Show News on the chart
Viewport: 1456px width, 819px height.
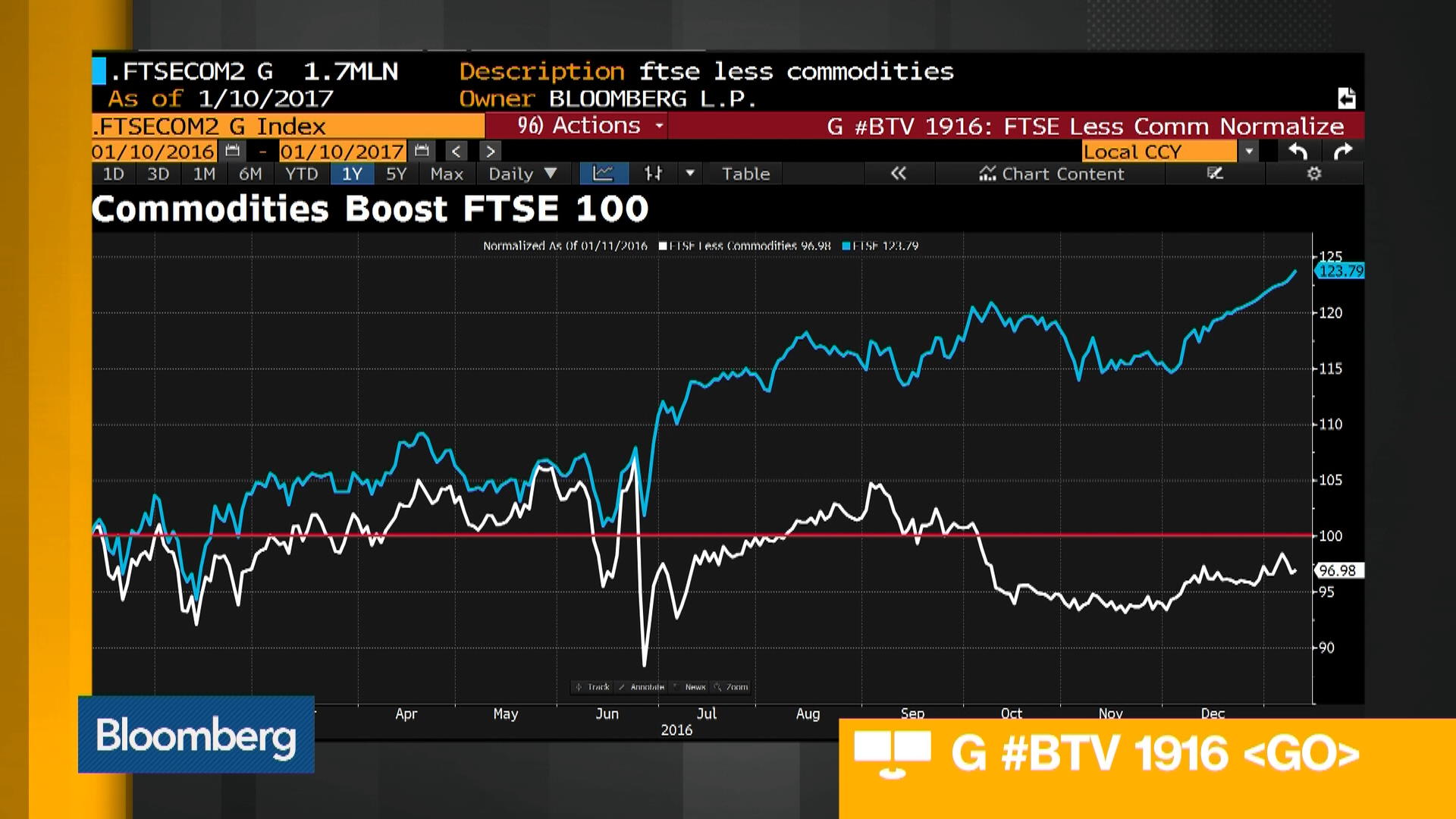click(690, 687)
